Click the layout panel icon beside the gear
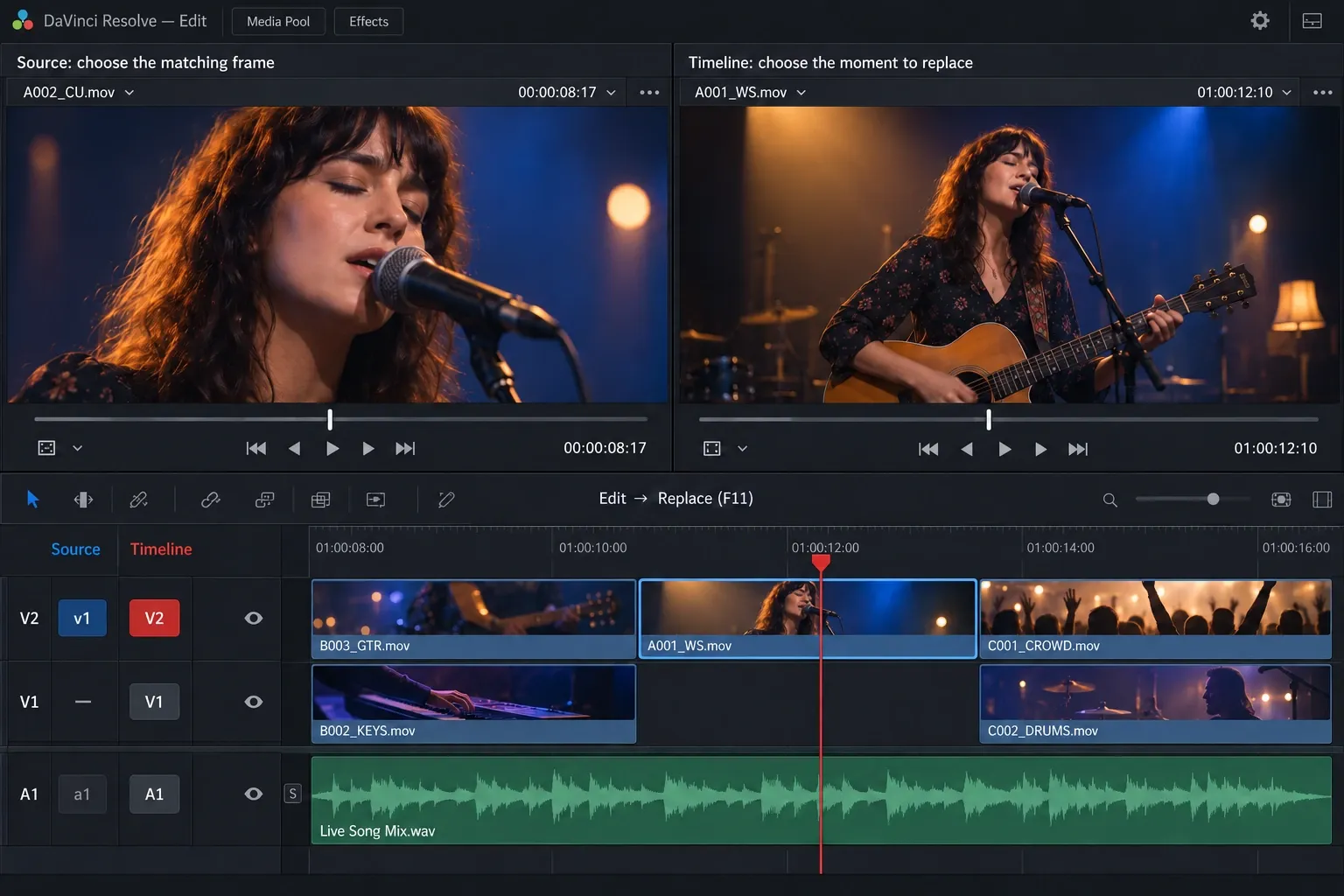1344x896 pixels. pos(1312,21)
